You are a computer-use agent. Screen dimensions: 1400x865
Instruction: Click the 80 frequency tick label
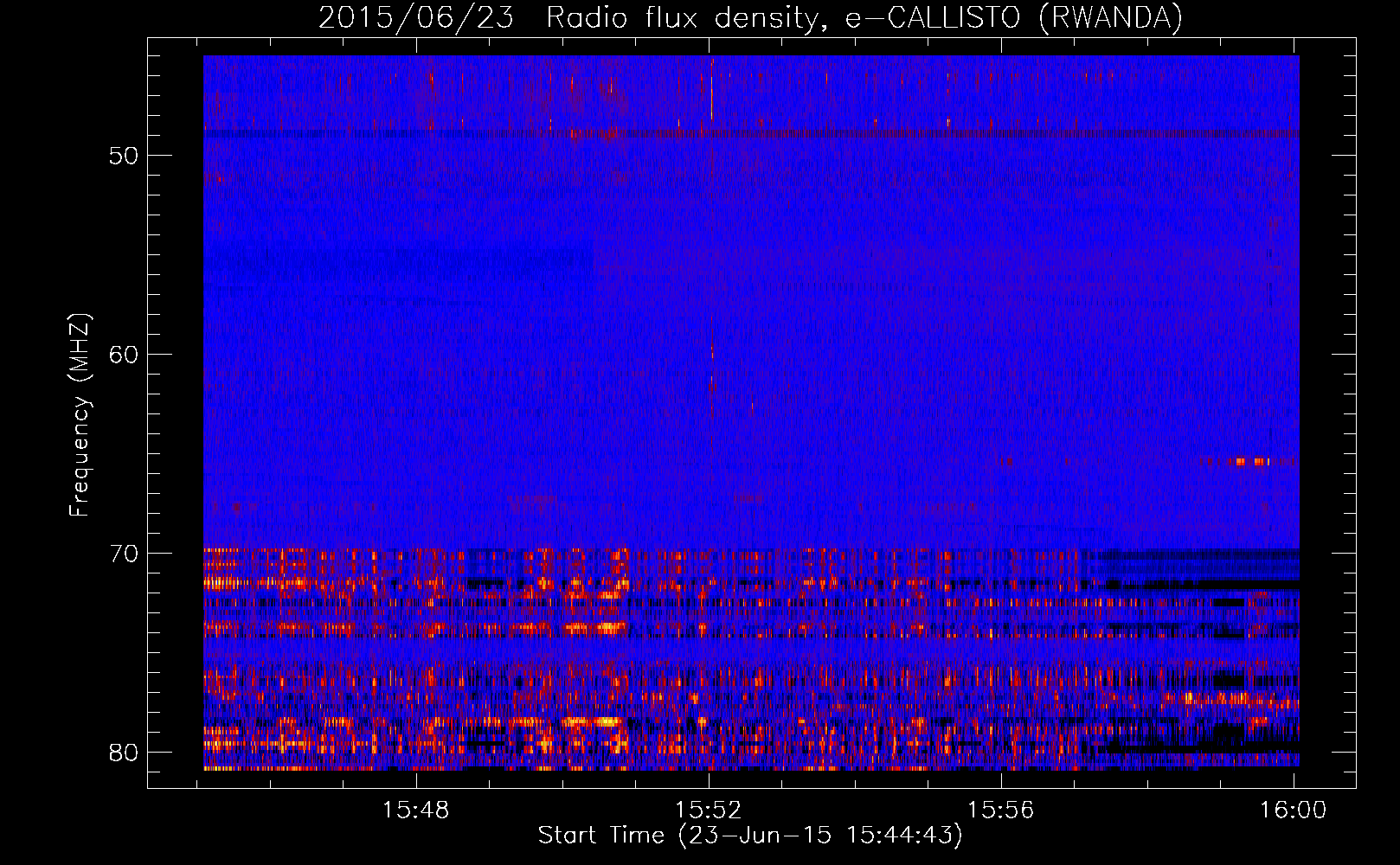click(x=124, y=752)
